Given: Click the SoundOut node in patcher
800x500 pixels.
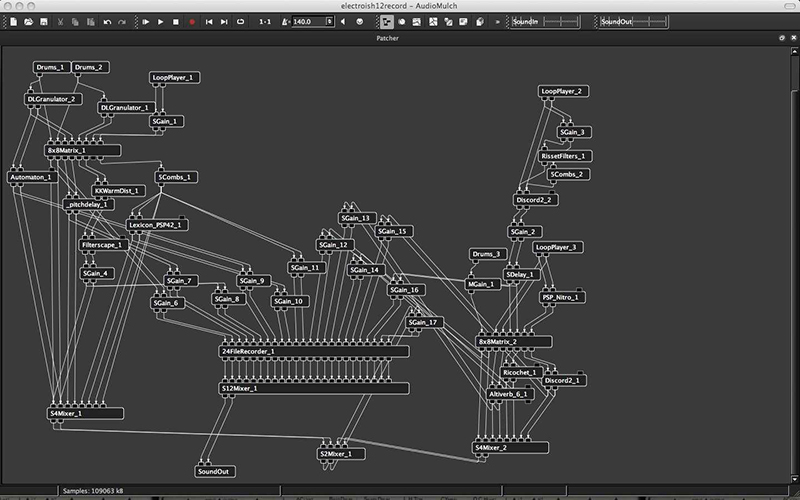Looking at the screenshot, I should pyautogui.click(x=215, y=471).
